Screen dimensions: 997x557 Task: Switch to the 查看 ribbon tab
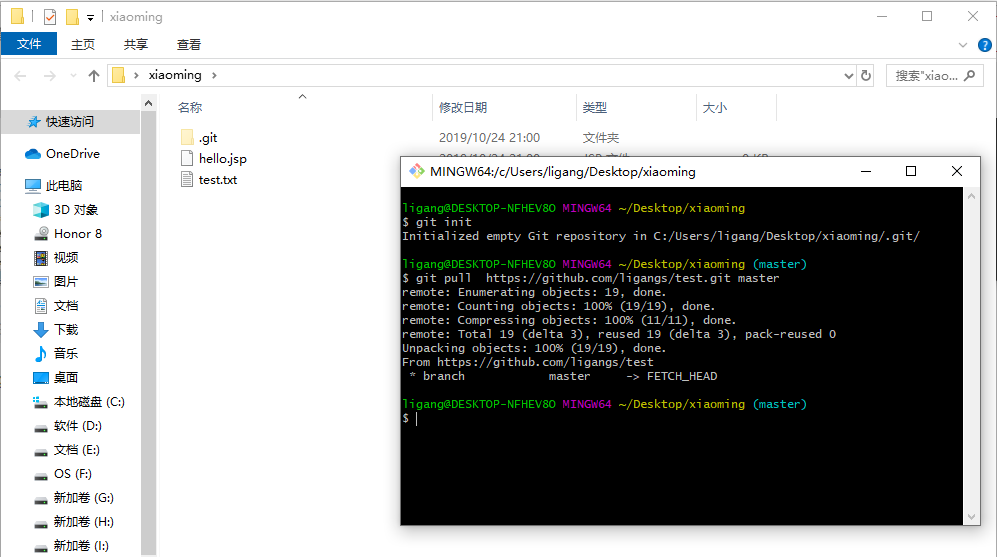(189, 45)
